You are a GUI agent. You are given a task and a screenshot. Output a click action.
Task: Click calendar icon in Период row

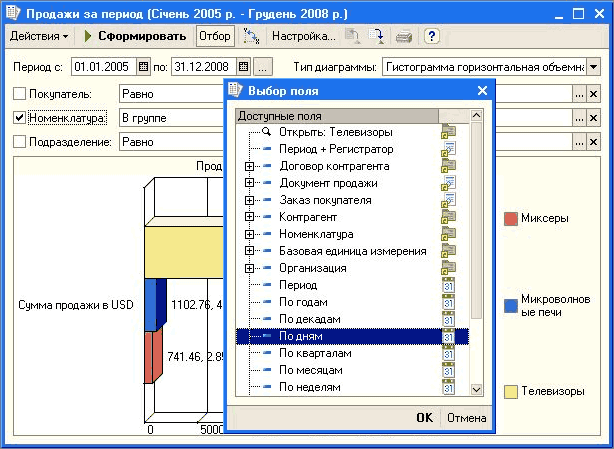(448, 285)
